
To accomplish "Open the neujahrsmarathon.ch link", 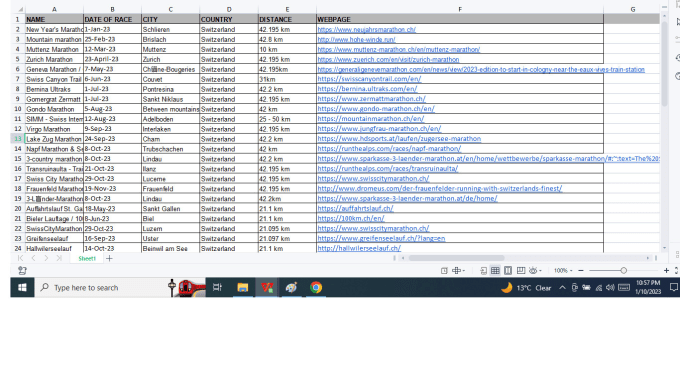I will pyautogui.click(x=366, y=29).
